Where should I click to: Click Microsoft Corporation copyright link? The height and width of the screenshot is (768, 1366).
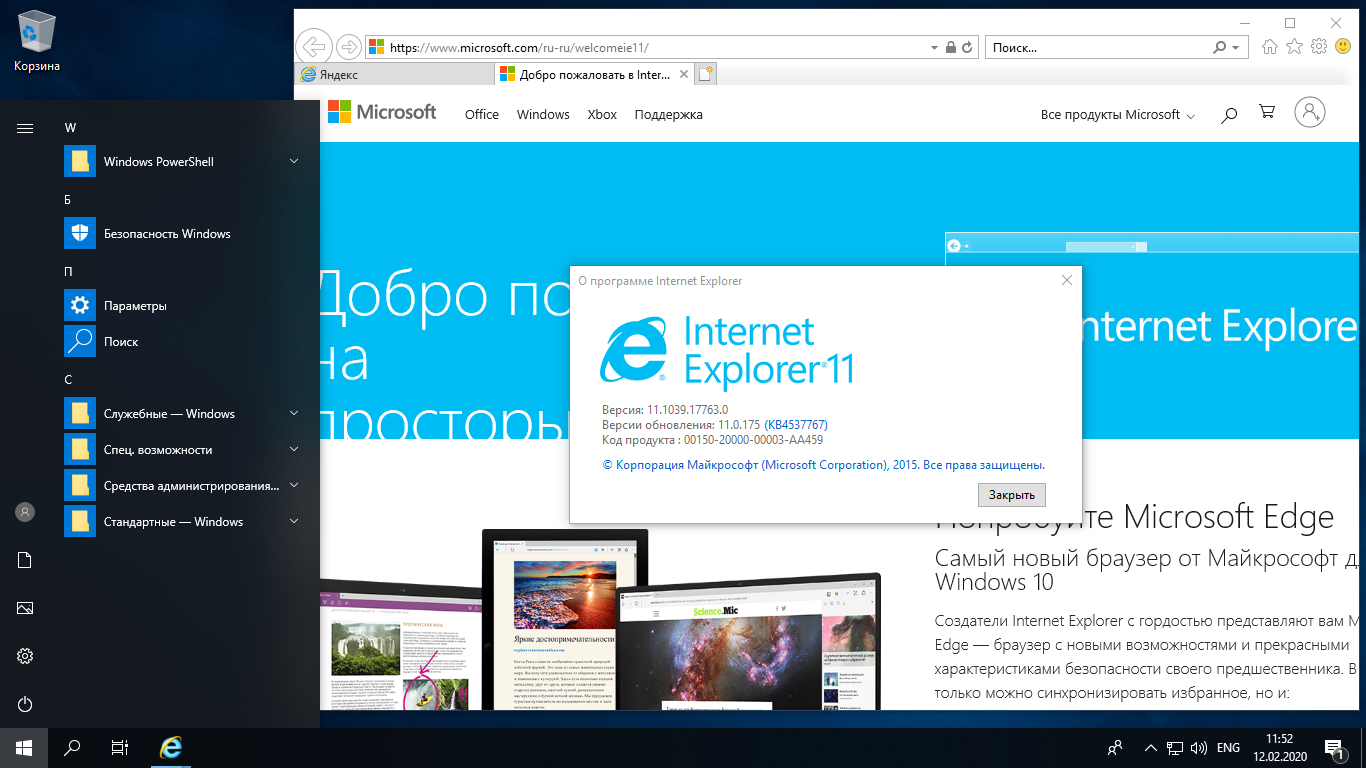[x=824, y=465]
